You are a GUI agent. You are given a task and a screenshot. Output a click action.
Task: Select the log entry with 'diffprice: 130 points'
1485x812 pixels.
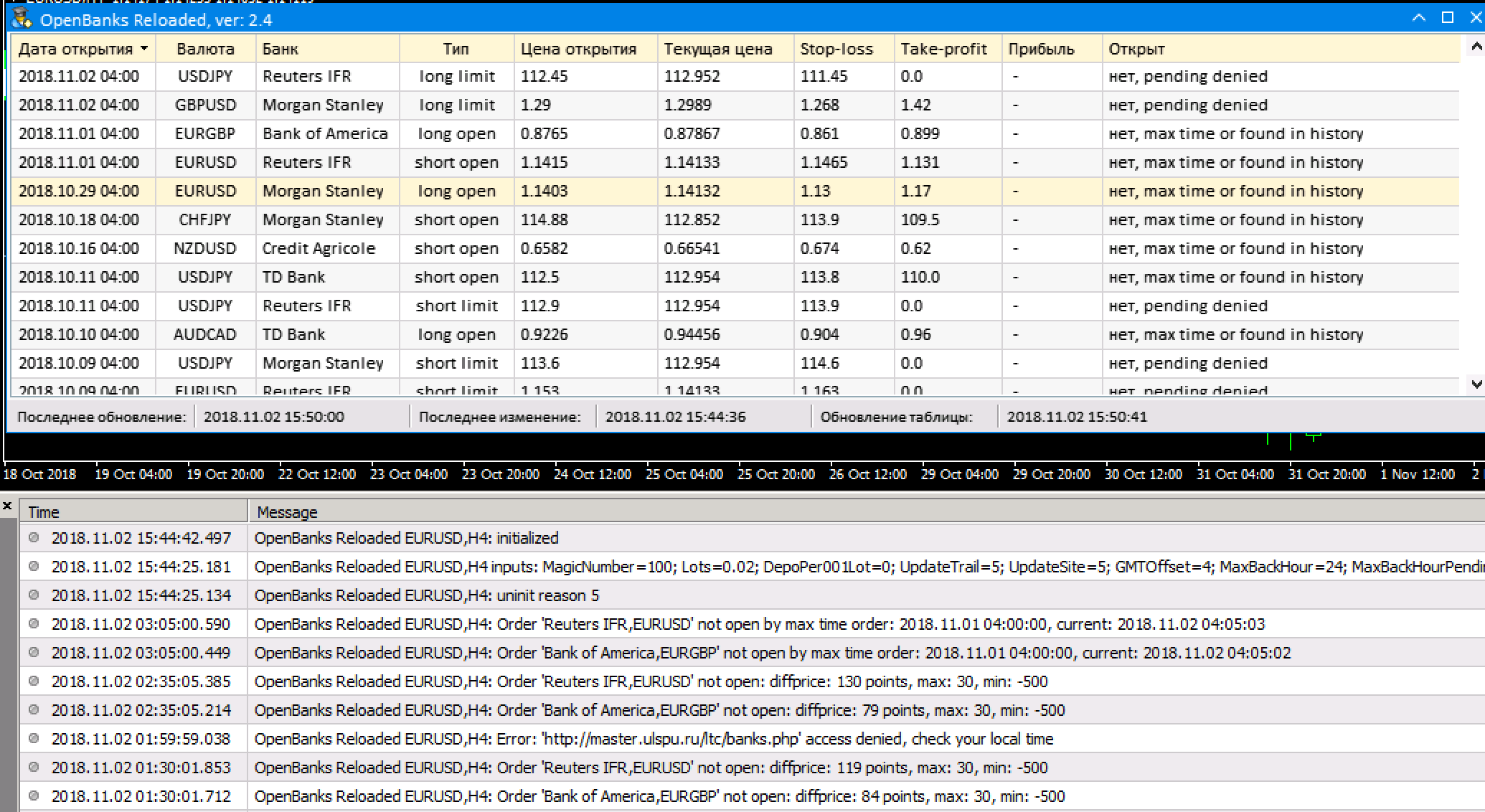[x=753, y=681]
